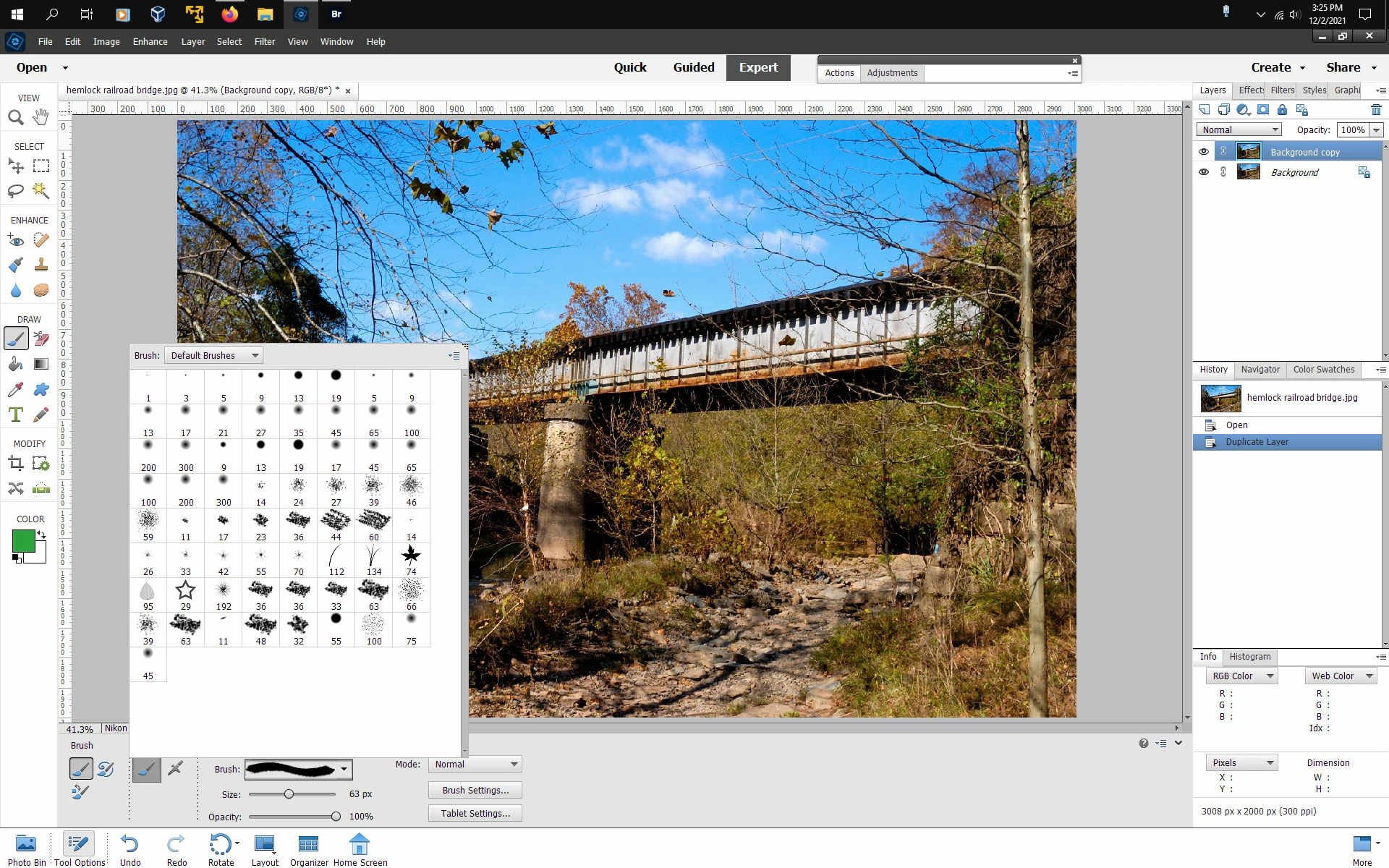Viewport: 1389px width, 868px height.
Task: Open the brush Mode dropdown
Action: pos(476,765)
